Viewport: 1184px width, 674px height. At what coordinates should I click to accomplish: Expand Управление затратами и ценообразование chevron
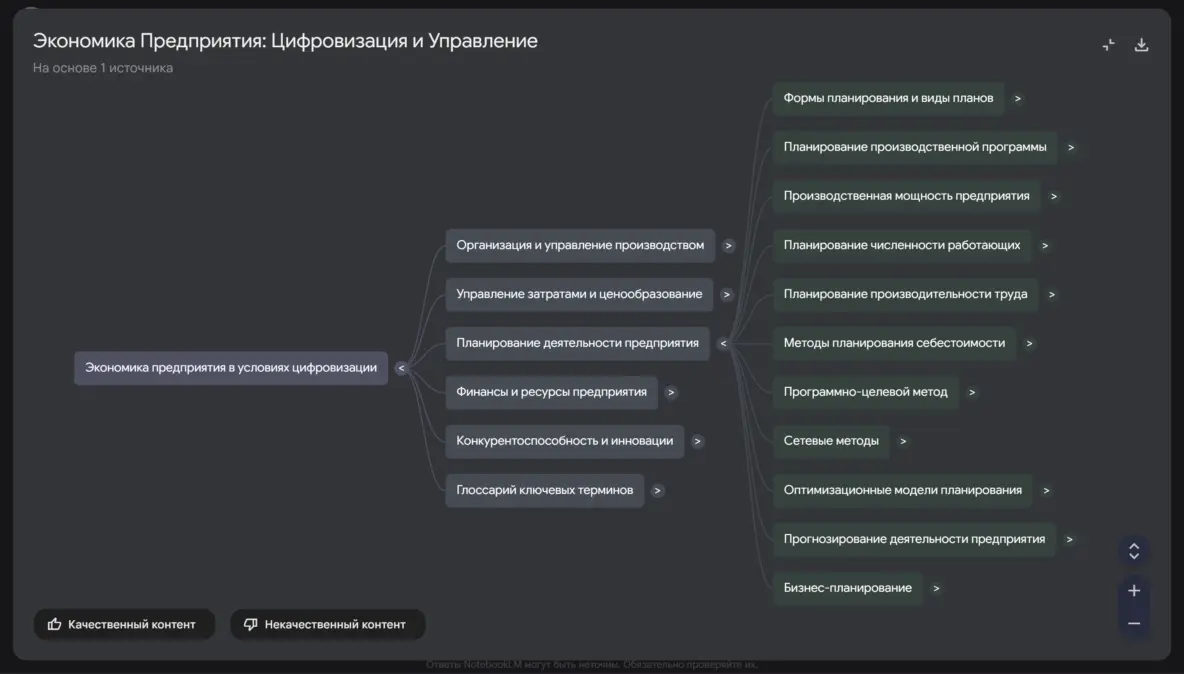coord(727,294)
